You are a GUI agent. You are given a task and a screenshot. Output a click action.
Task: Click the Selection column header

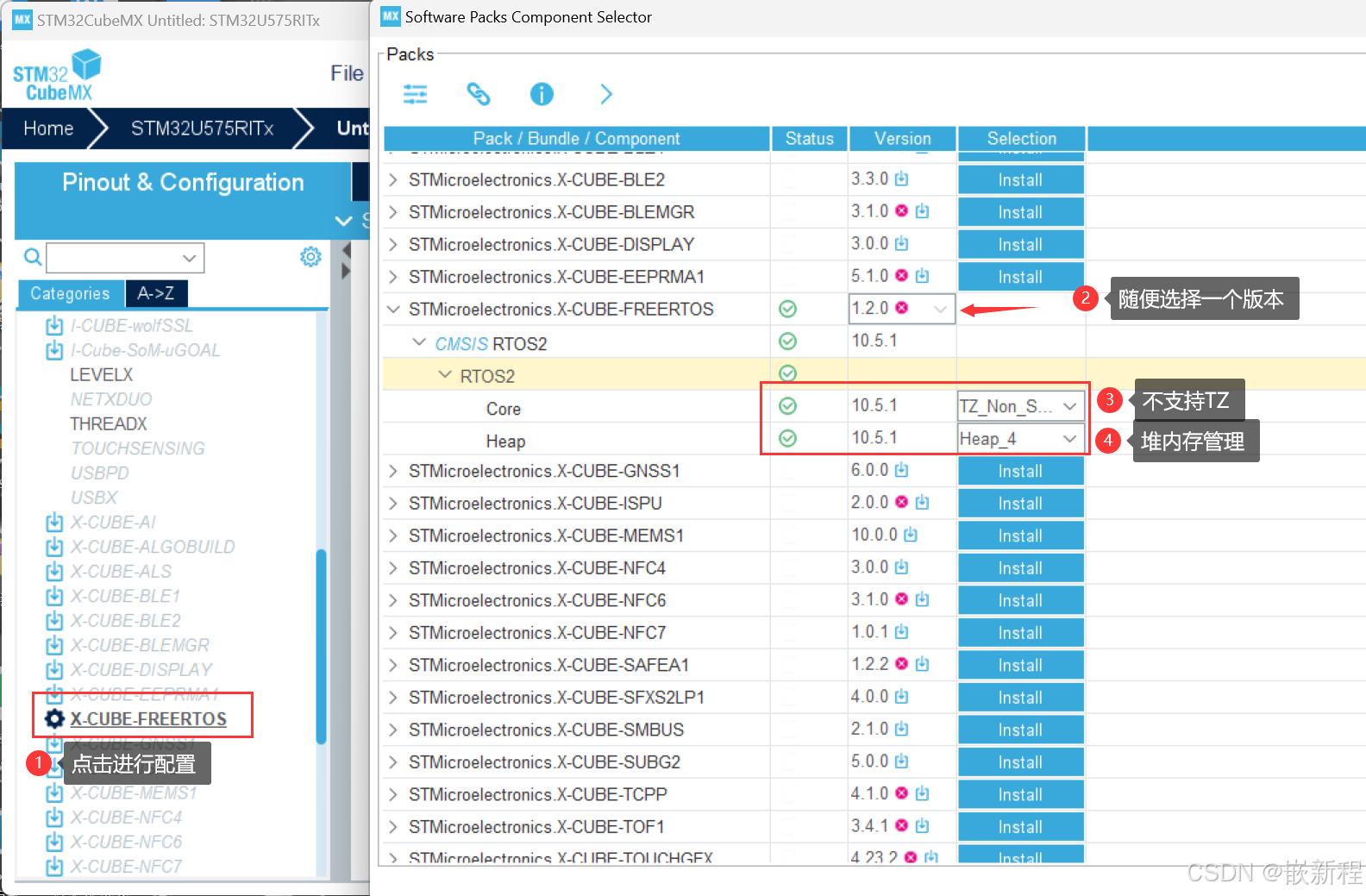pyautogui.click(x=1021, y=139)
